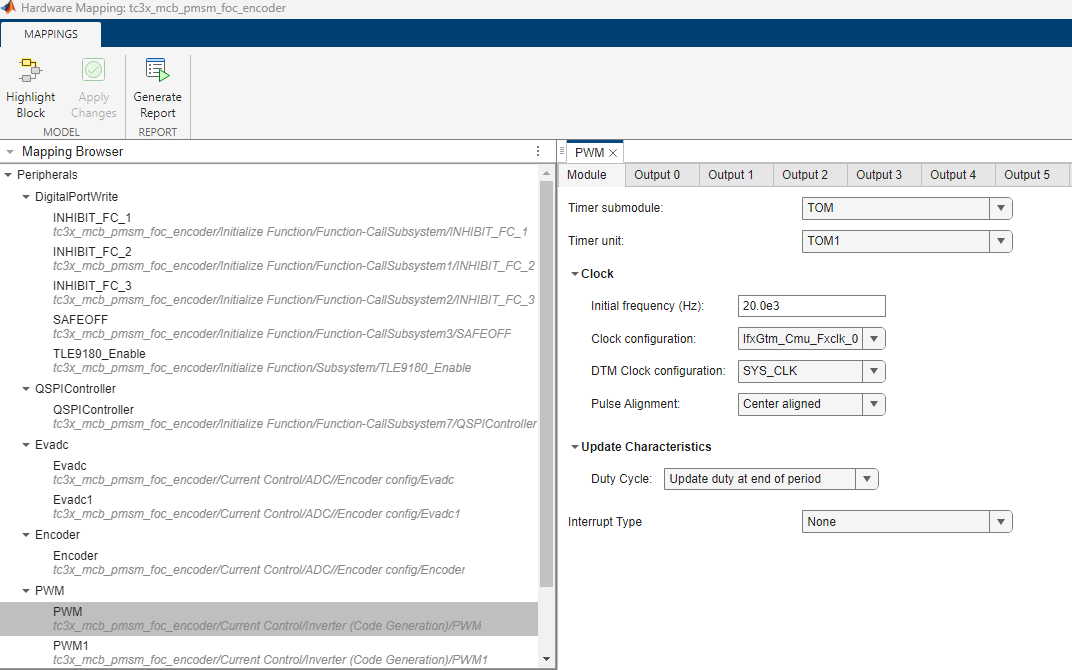This screenshot has width=1072, height=670.
Task: Select the QSPIController child item
Action: pos(269,417)
